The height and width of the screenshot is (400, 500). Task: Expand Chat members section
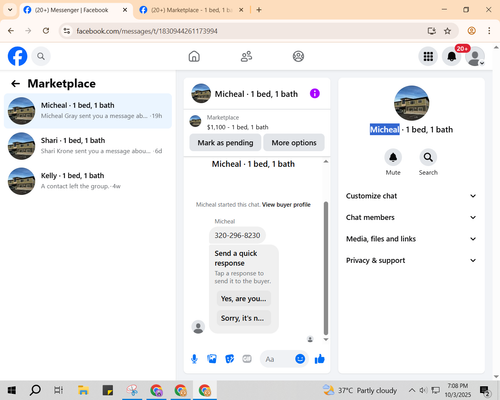(x=411, y=217)
